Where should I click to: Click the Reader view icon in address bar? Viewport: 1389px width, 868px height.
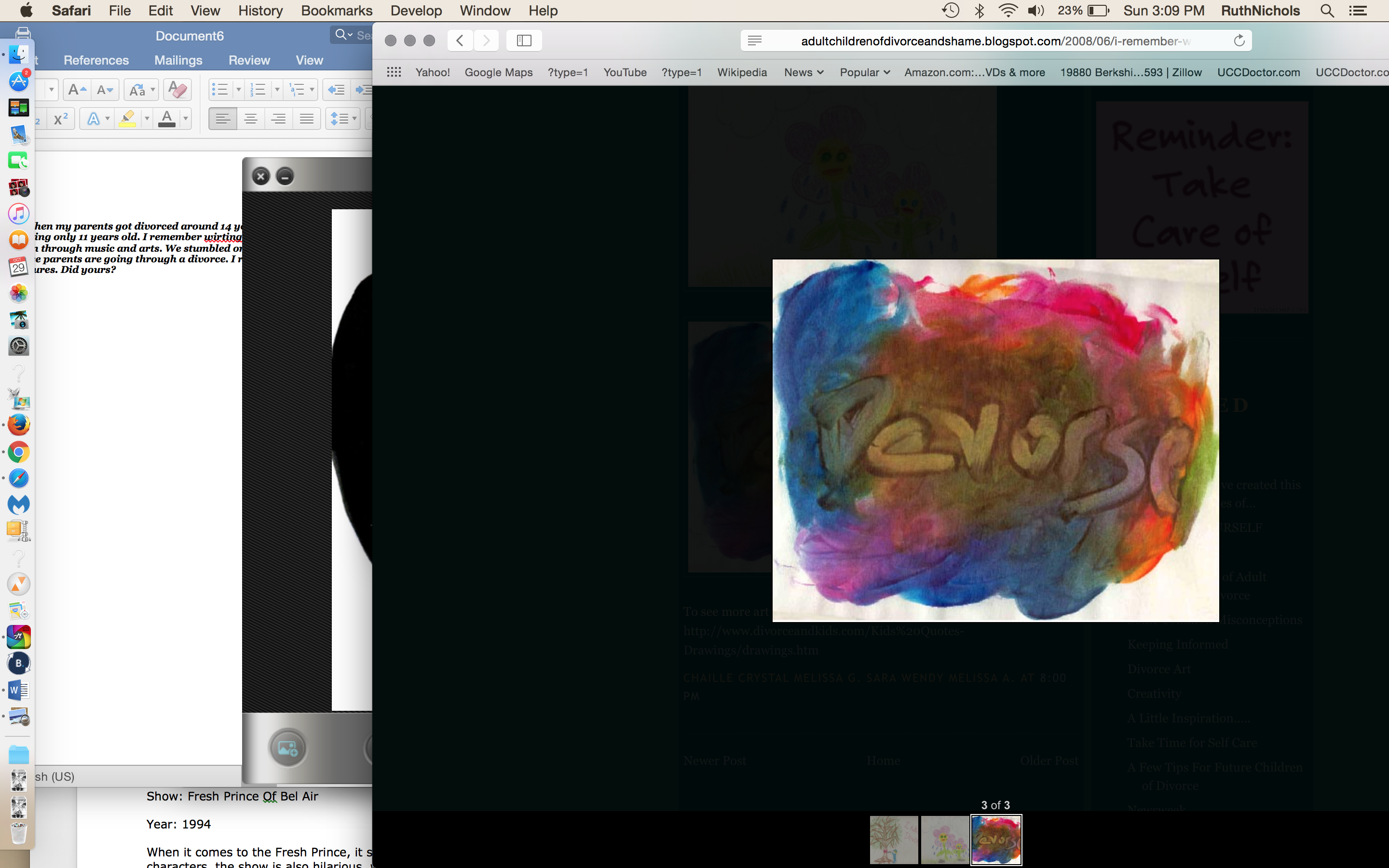tap(755, 41)
